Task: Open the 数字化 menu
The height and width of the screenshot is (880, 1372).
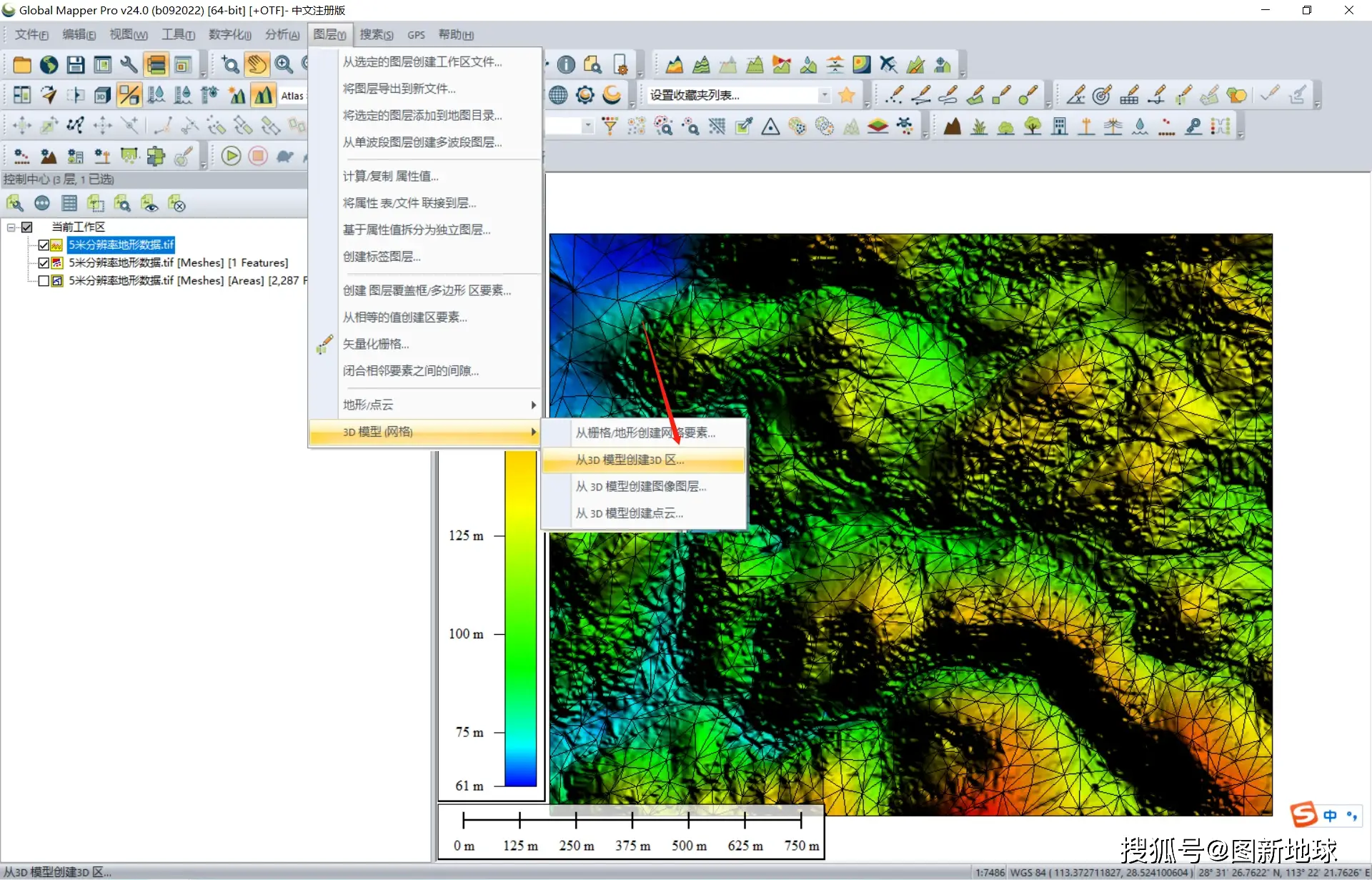Action: click(229, 34)
